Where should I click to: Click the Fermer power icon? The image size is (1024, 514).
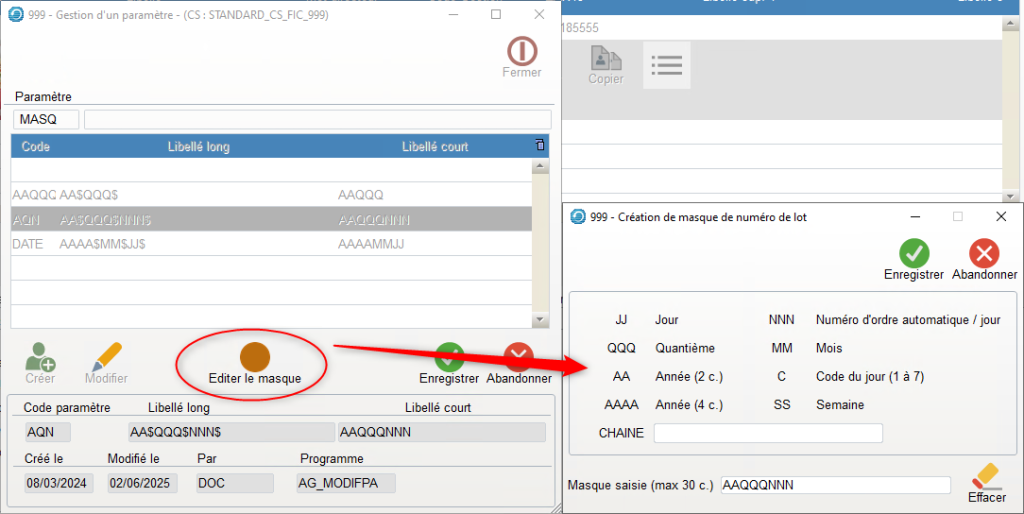coord(521,51)
